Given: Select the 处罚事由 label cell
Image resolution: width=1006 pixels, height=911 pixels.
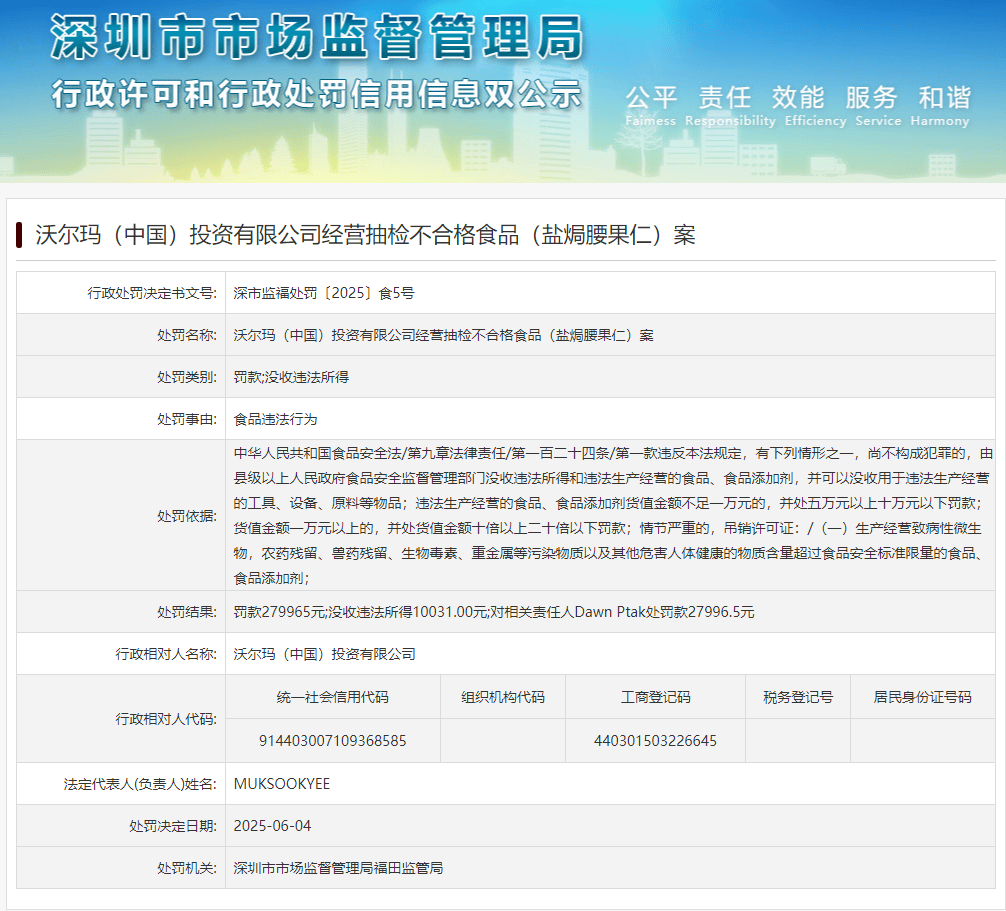Looking at the screenshot, I should (x=121, y=419).
